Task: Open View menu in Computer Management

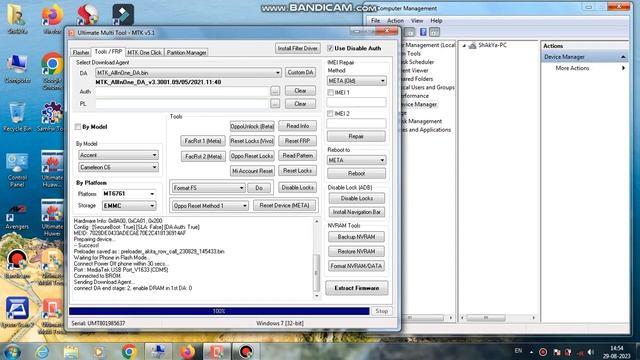Action: point(417,20)
